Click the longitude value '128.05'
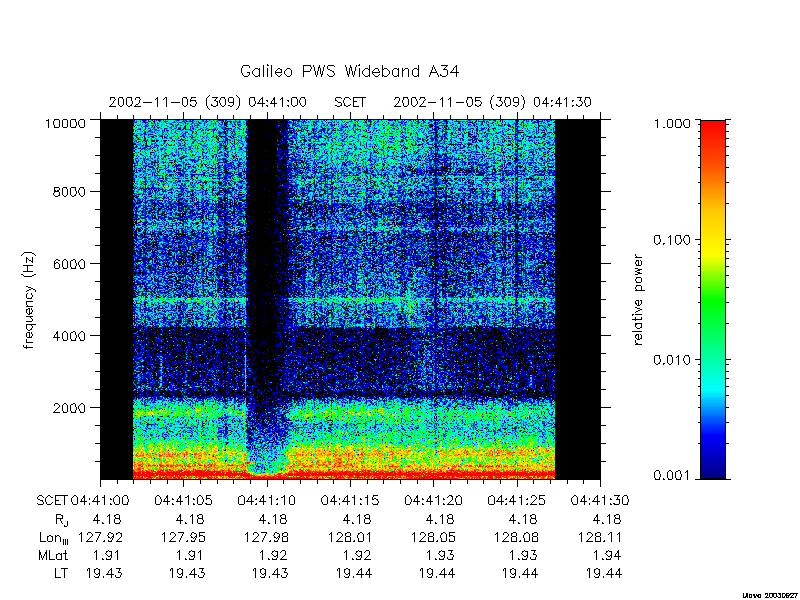Screen dimensions: 800x600 [x=433, y=537]
